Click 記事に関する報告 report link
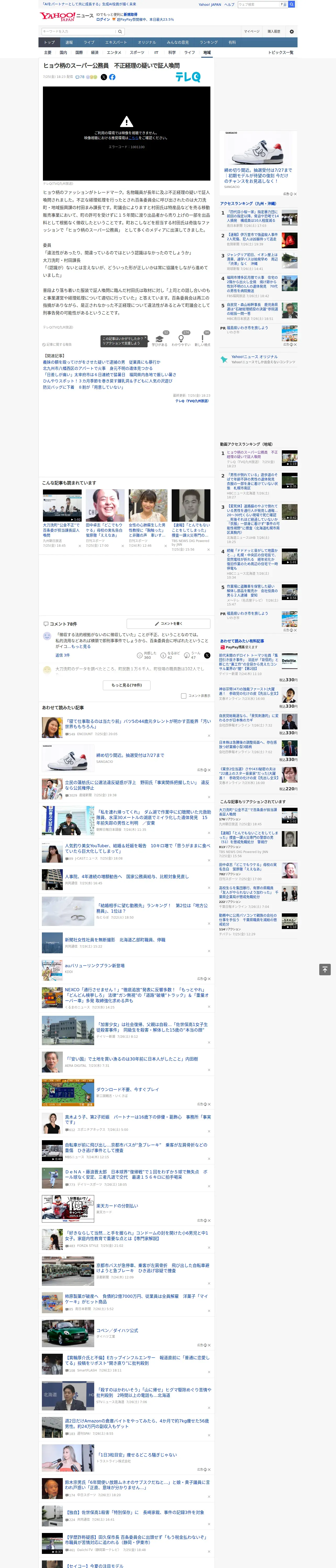 pyautogui.click(x=57, y=344)
